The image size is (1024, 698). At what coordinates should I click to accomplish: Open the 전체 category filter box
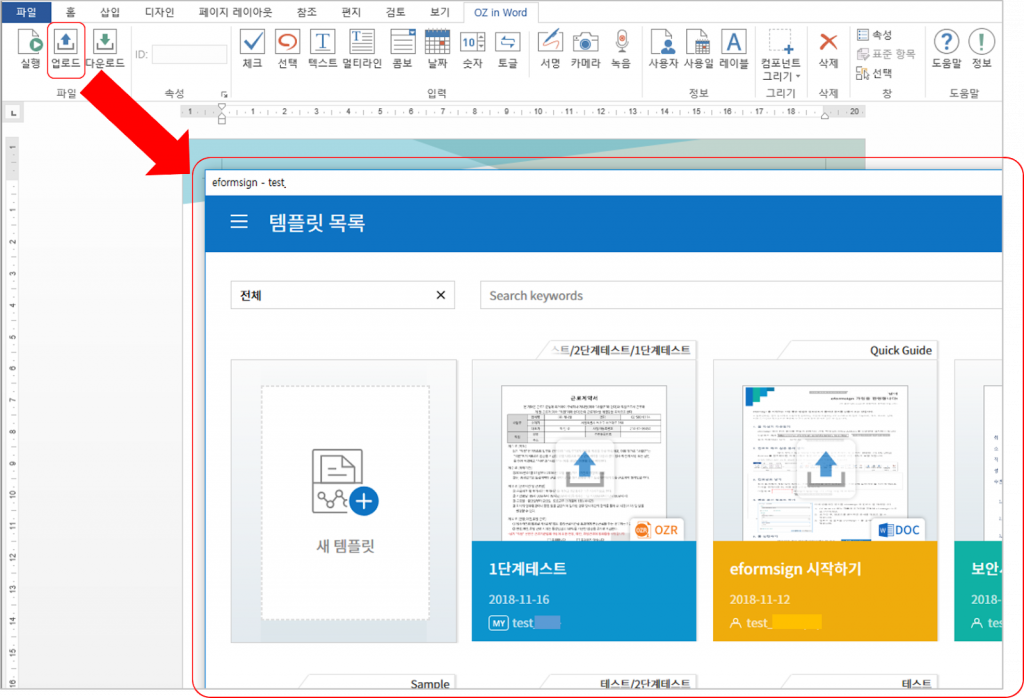pos(342,295)
